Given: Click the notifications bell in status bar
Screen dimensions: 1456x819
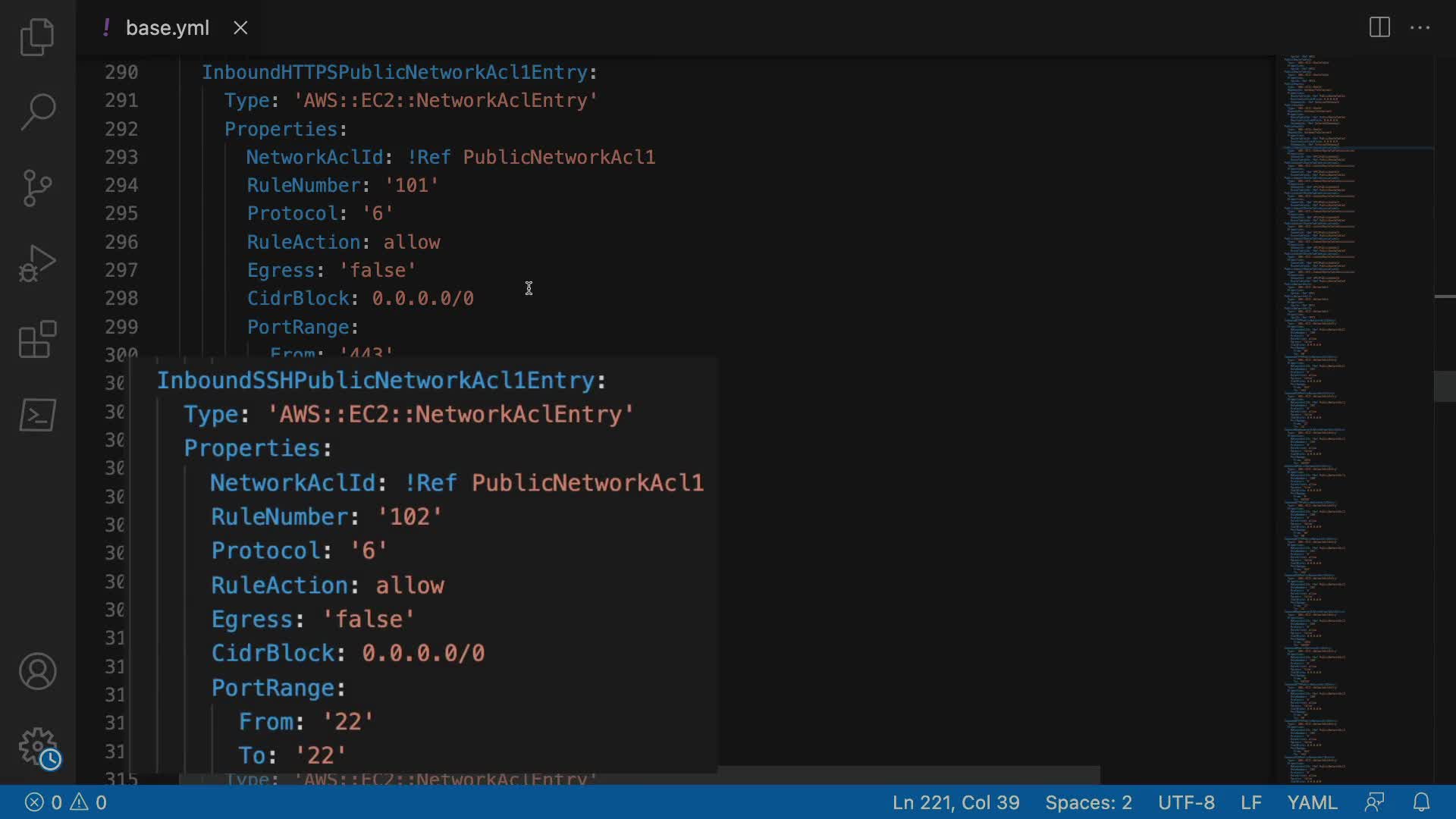Looking at the screenshot, I should coord(1422,802).
